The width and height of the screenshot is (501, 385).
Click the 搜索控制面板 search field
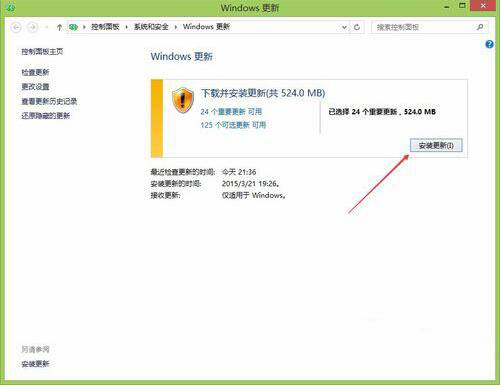pos(430,27)
